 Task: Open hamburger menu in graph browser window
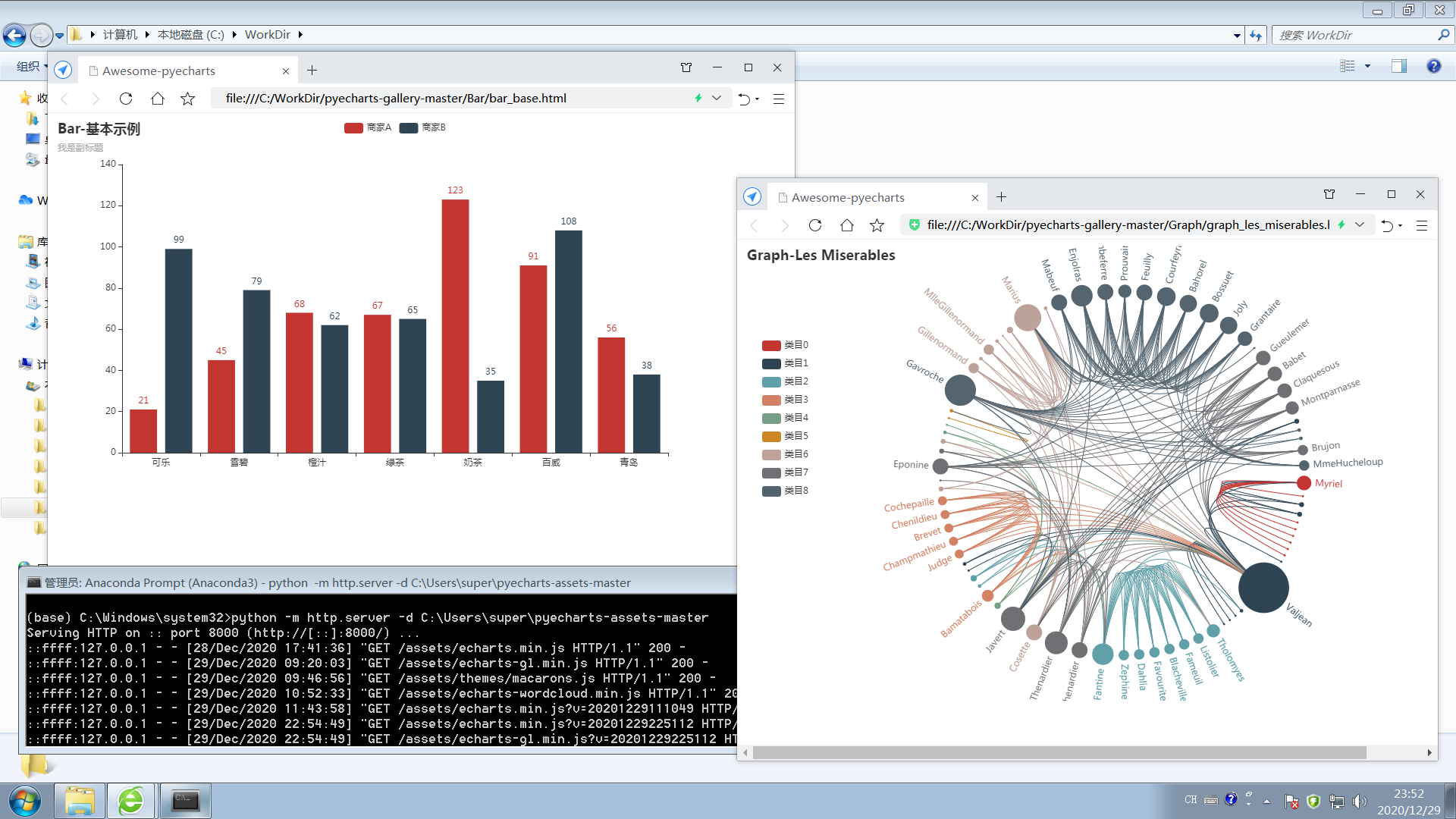point(1421,225)
